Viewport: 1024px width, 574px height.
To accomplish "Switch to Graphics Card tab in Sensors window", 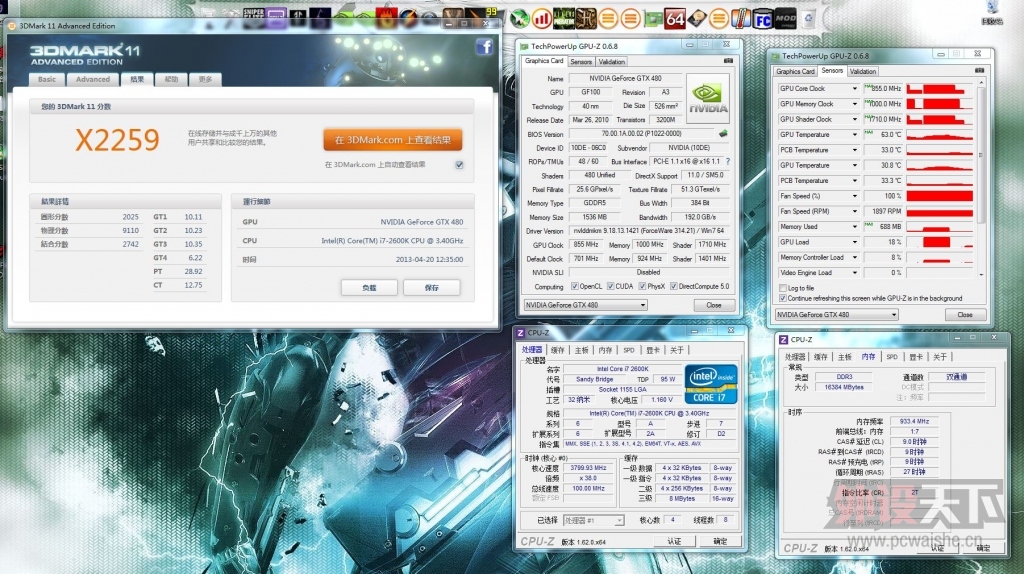I will click(795, 72).
